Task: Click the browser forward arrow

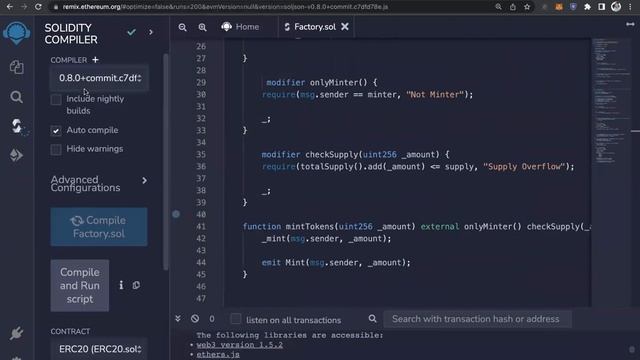Action: [24, 7]
